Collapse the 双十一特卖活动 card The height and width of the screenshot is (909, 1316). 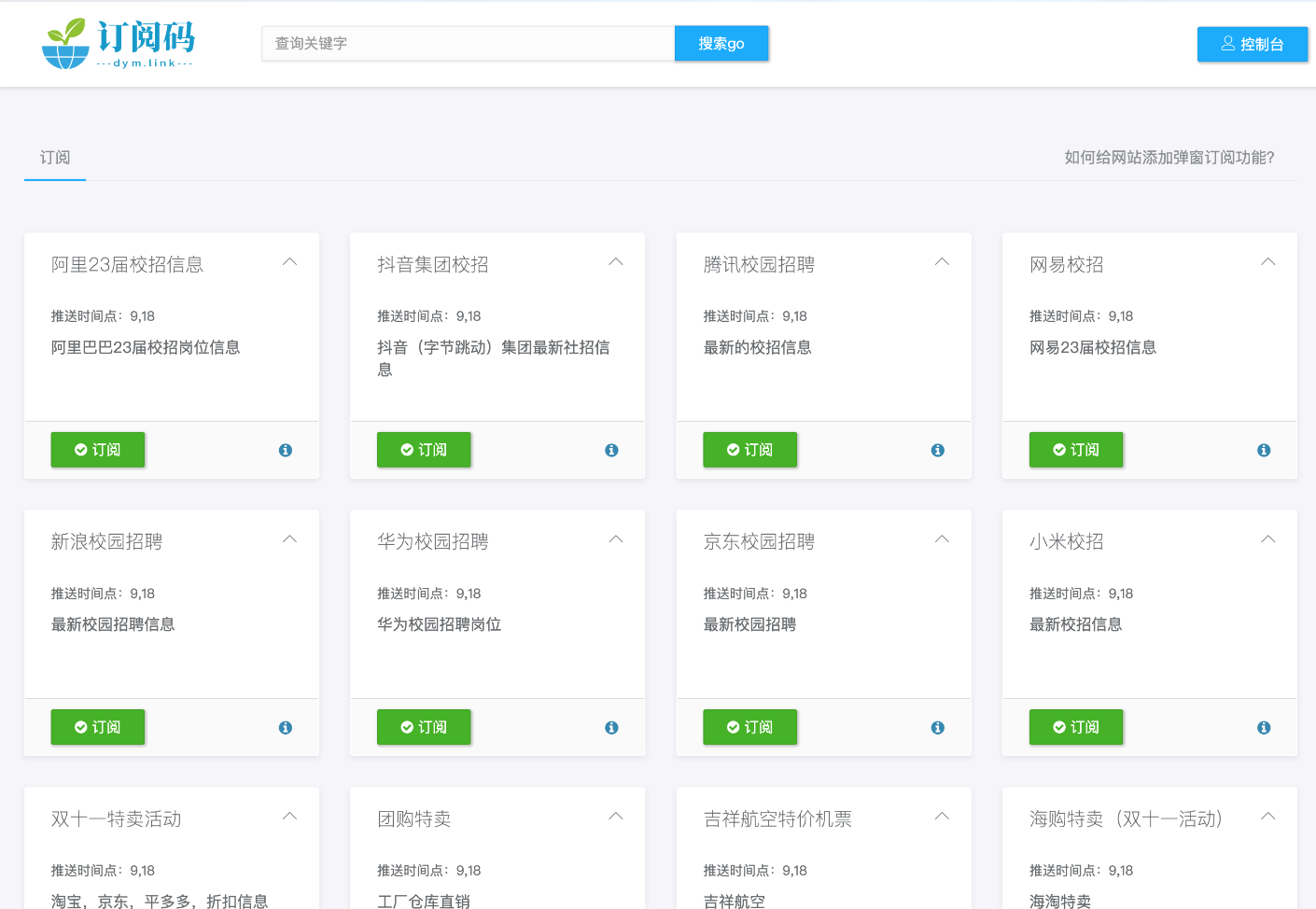[289, 817]
